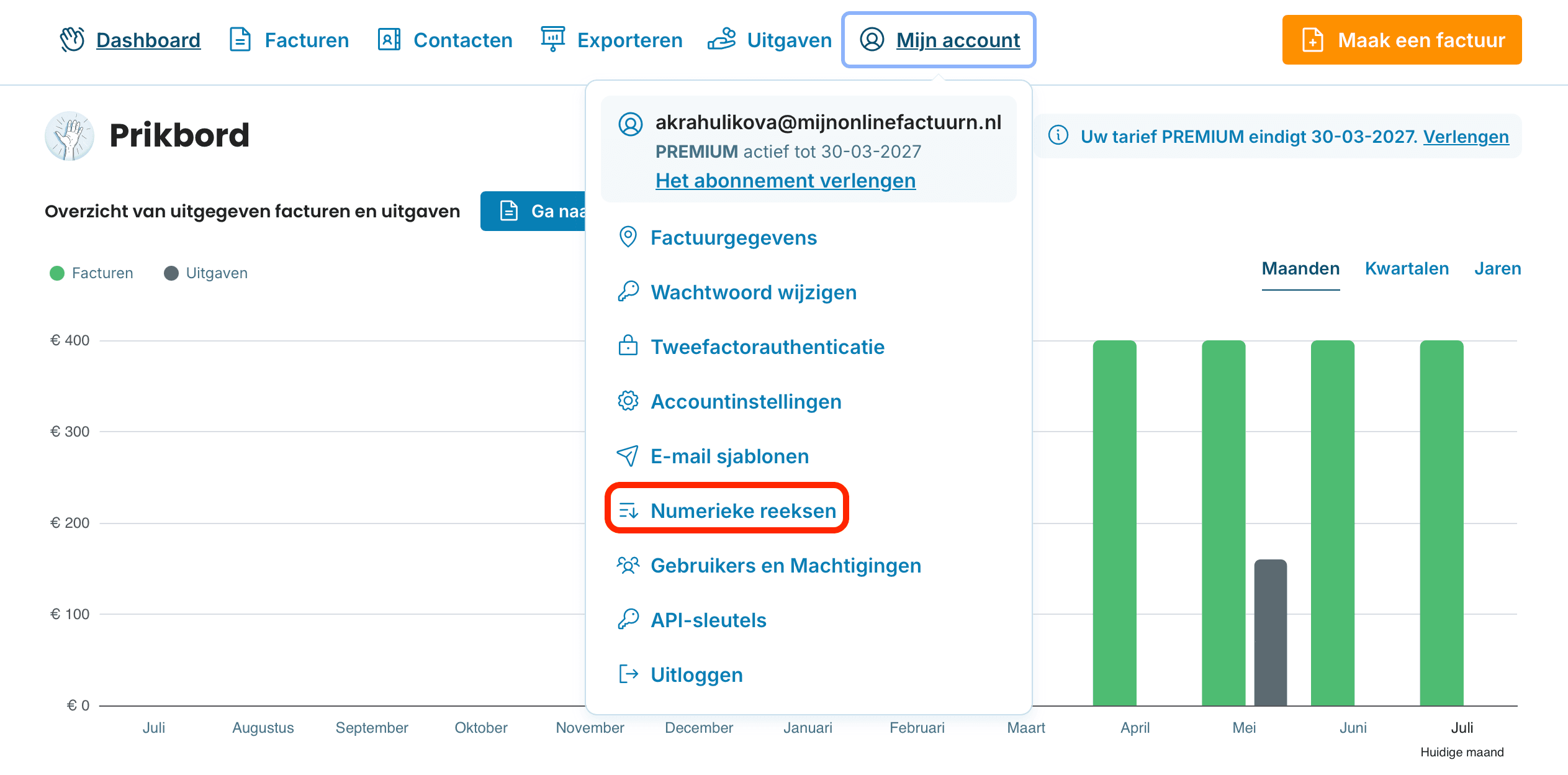Image resolution: width=1568 pixels, height=775 pixels.
Task: Select E-mail sjablonen menu entry
Action: 713,456
